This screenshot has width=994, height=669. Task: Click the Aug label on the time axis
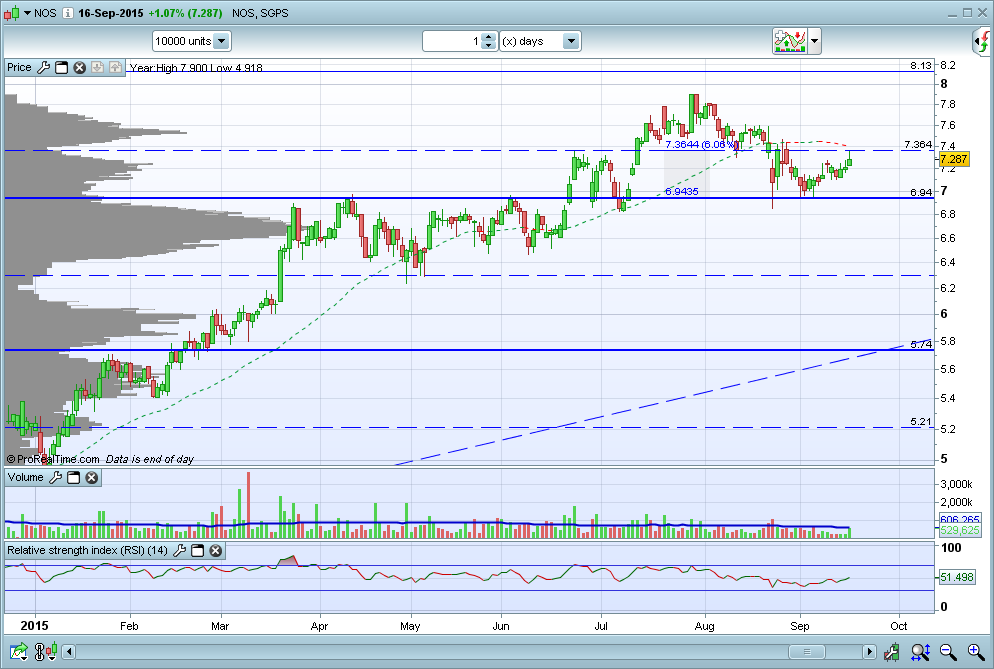point(704,626)
